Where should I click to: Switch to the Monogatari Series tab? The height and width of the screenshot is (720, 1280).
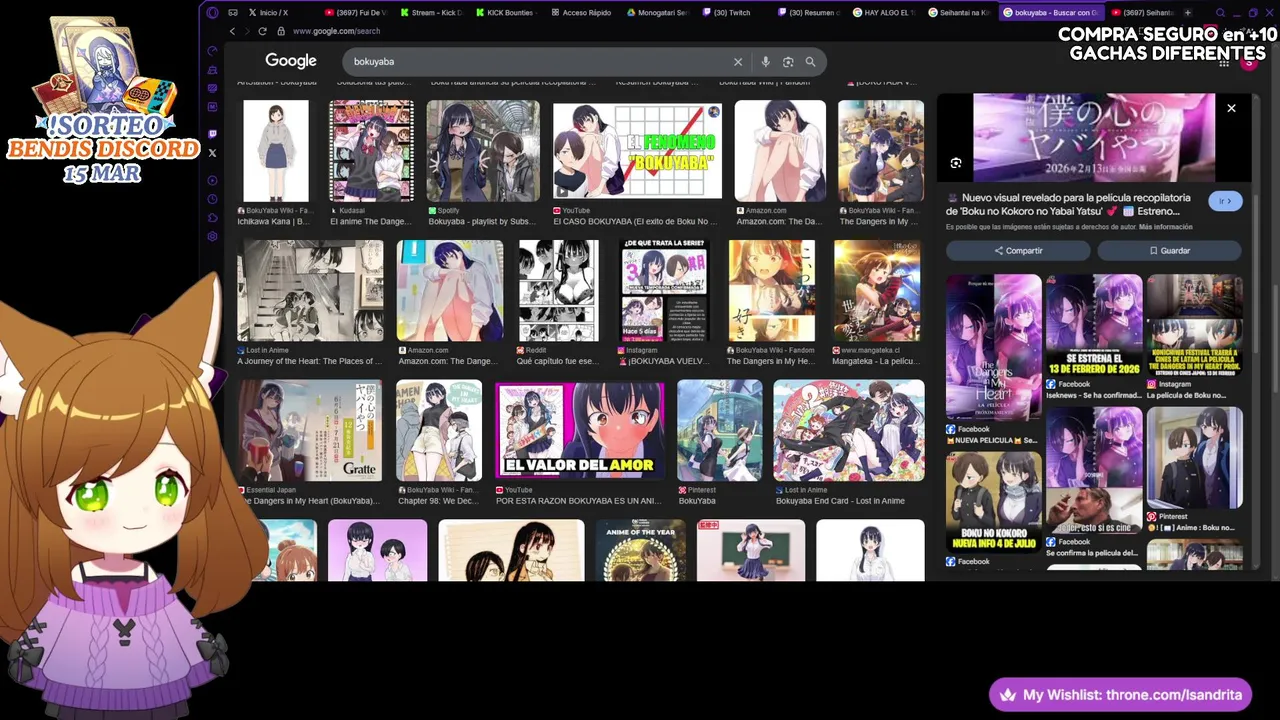coord(658,12)
